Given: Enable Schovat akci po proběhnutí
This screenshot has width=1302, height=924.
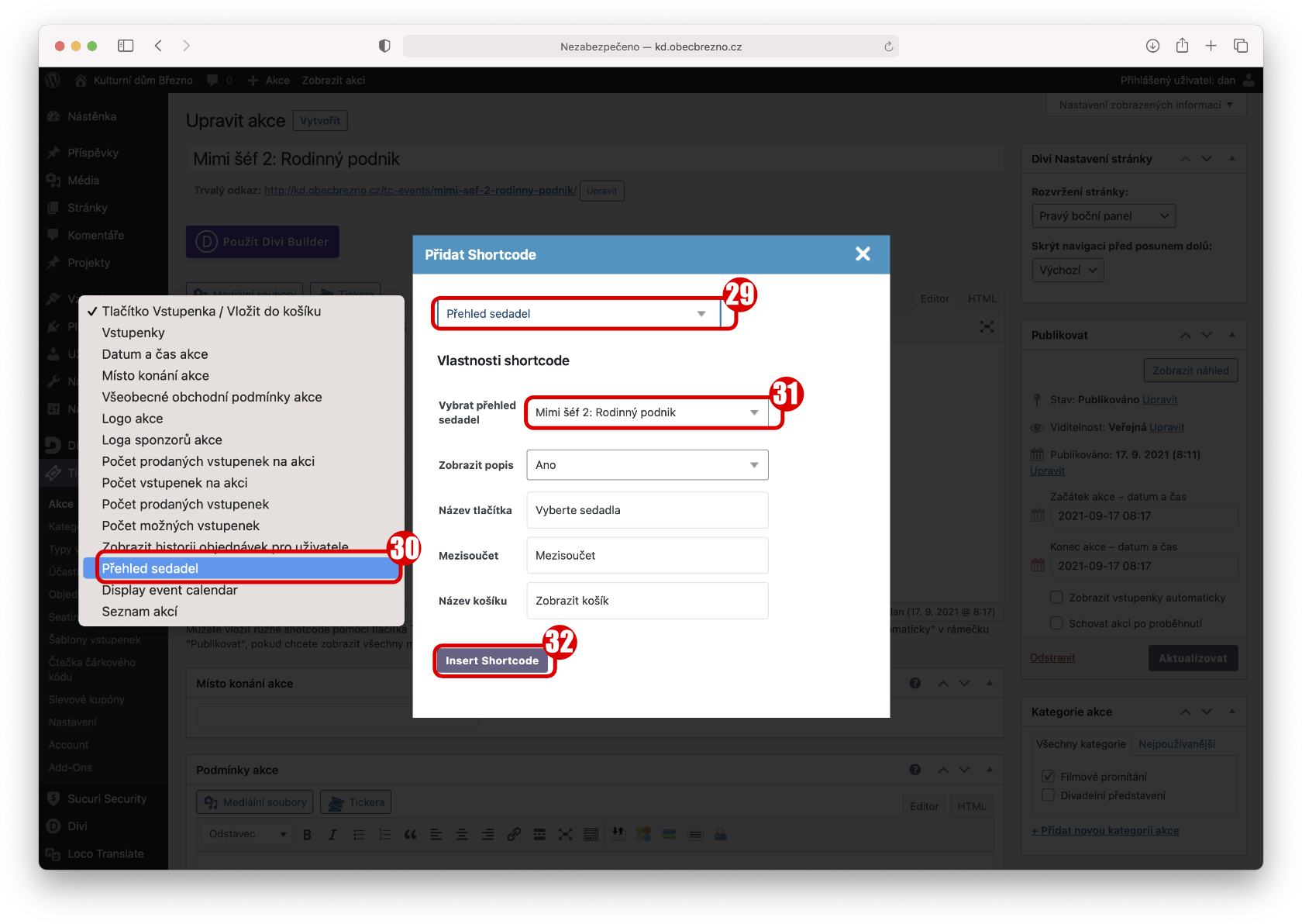Looking at the screenshot, I should point(1056,623).
